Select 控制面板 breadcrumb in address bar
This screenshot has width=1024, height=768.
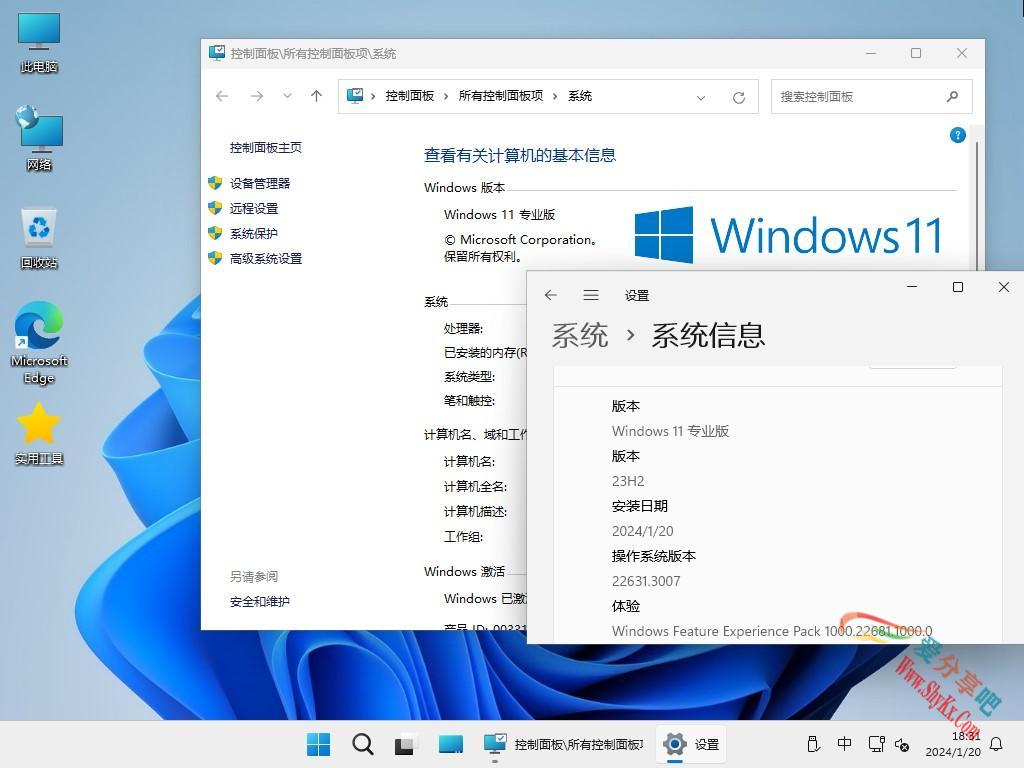(409, 96)
